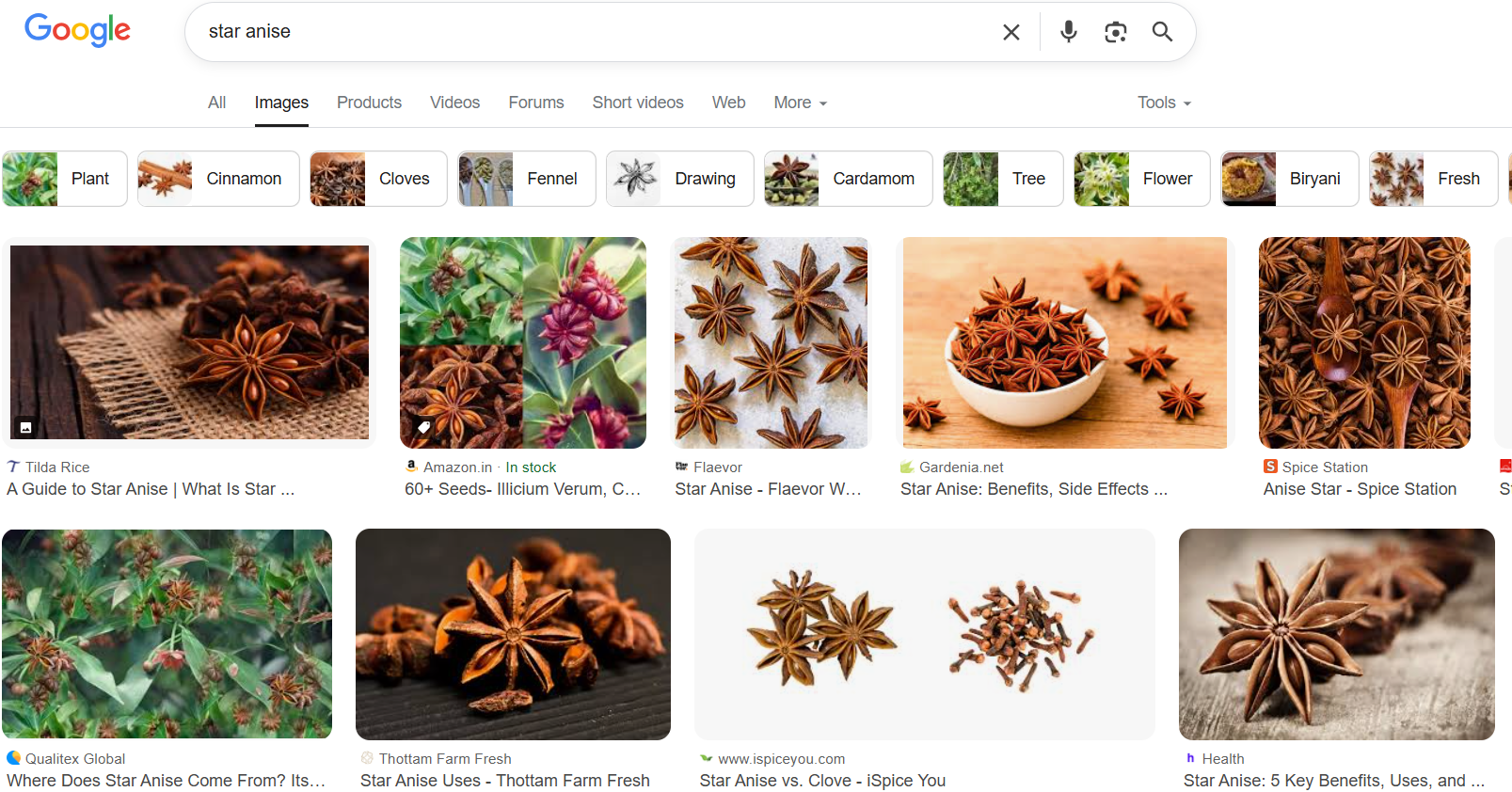Image resolution: width=1512 pixels, height=792 pixels.
Task: Open '60+ Seeds- Illicium Verum' link
Action: (522, 489)
